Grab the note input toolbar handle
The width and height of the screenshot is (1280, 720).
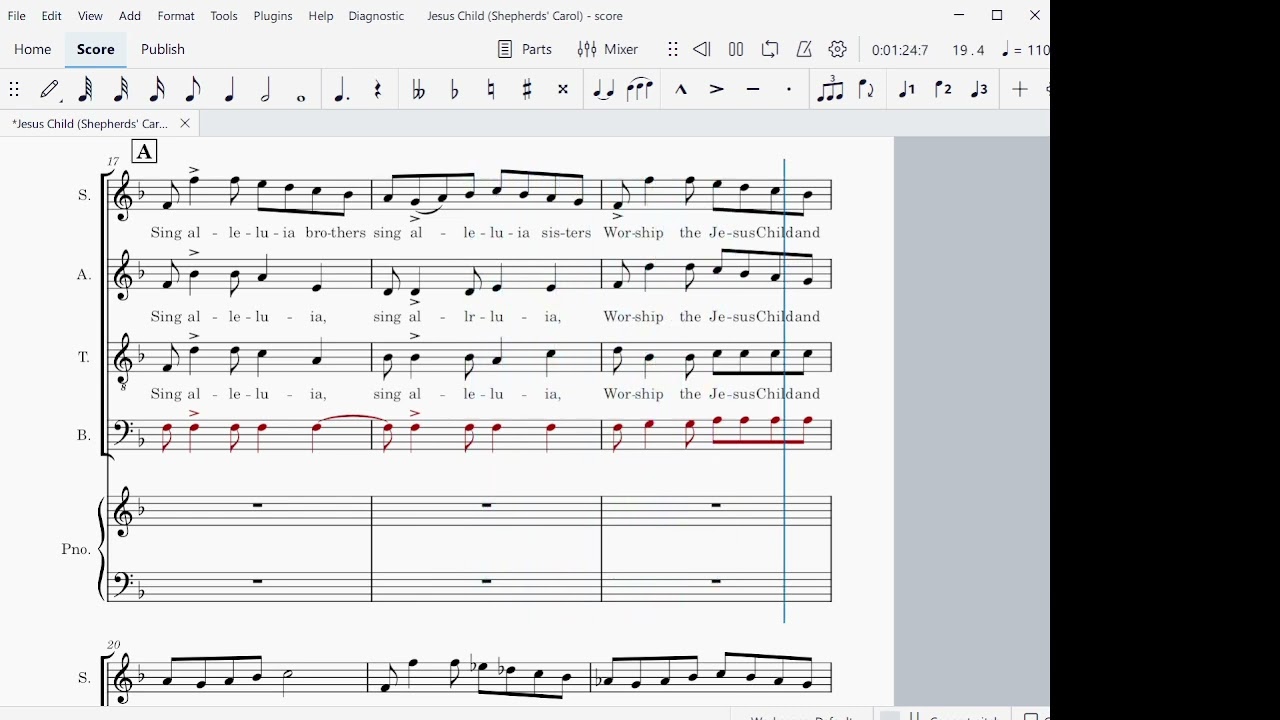click(14, 90)
